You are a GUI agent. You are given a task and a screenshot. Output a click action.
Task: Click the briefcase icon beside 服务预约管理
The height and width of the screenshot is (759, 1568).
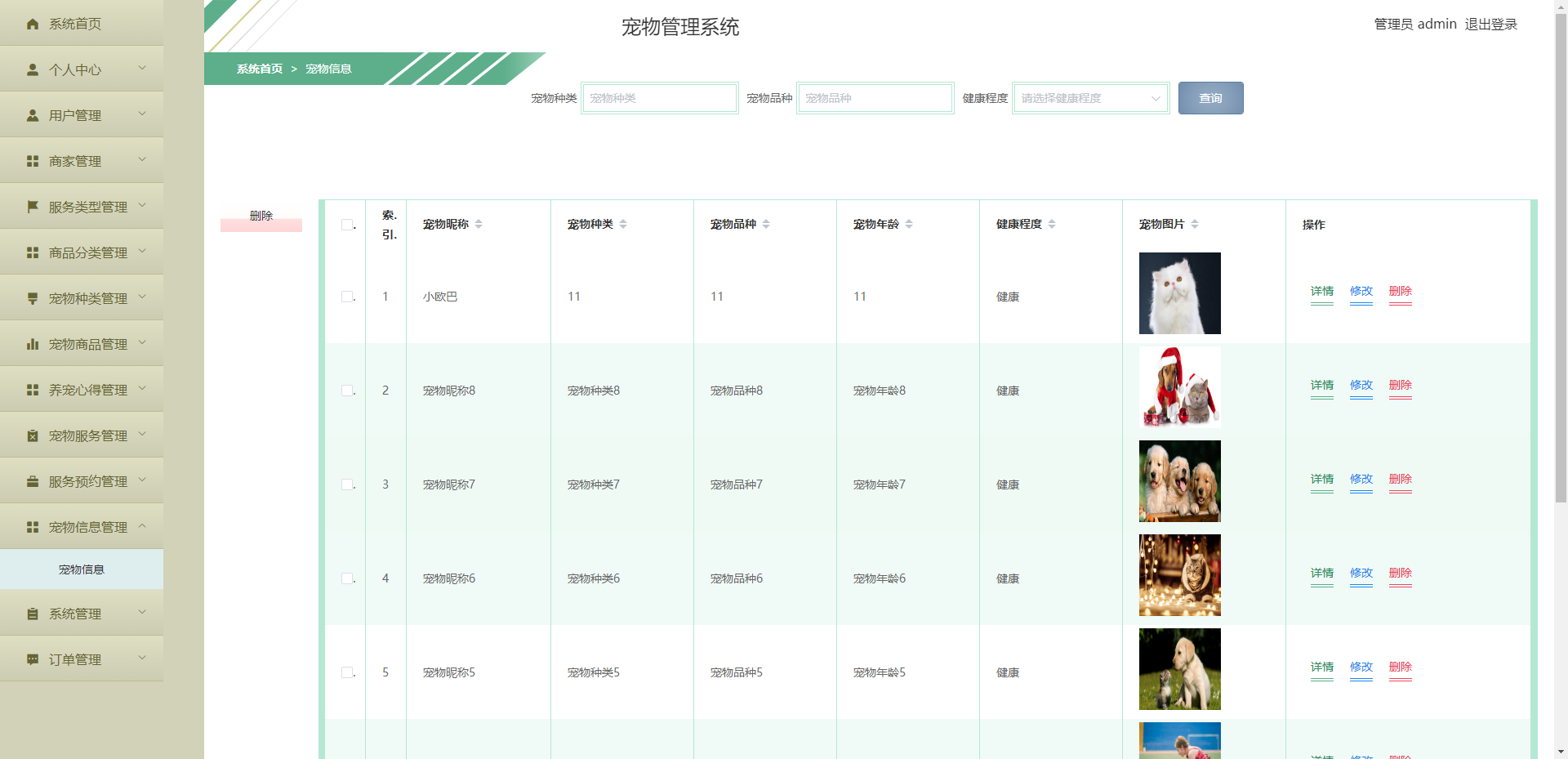point(33,482)
